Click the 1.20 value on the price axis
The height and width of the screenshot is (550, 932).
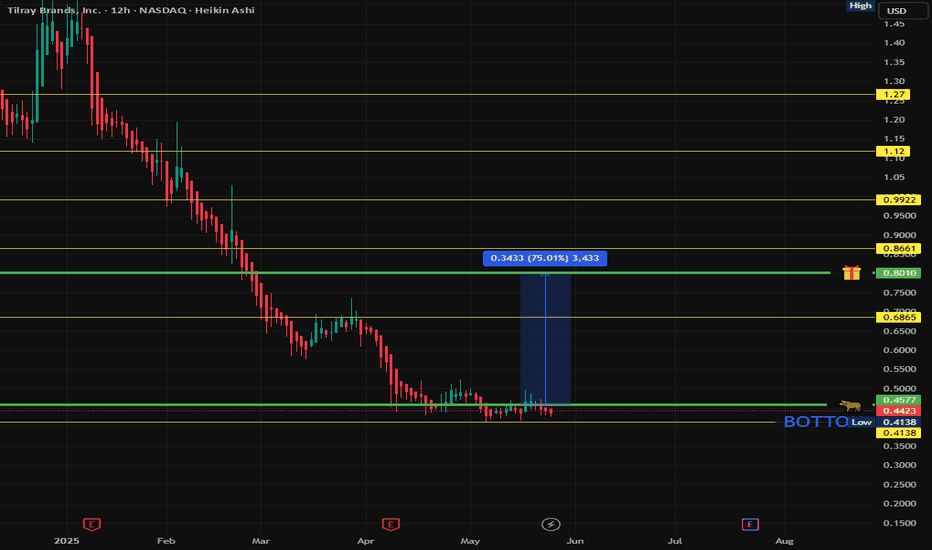tap(894, 120)
